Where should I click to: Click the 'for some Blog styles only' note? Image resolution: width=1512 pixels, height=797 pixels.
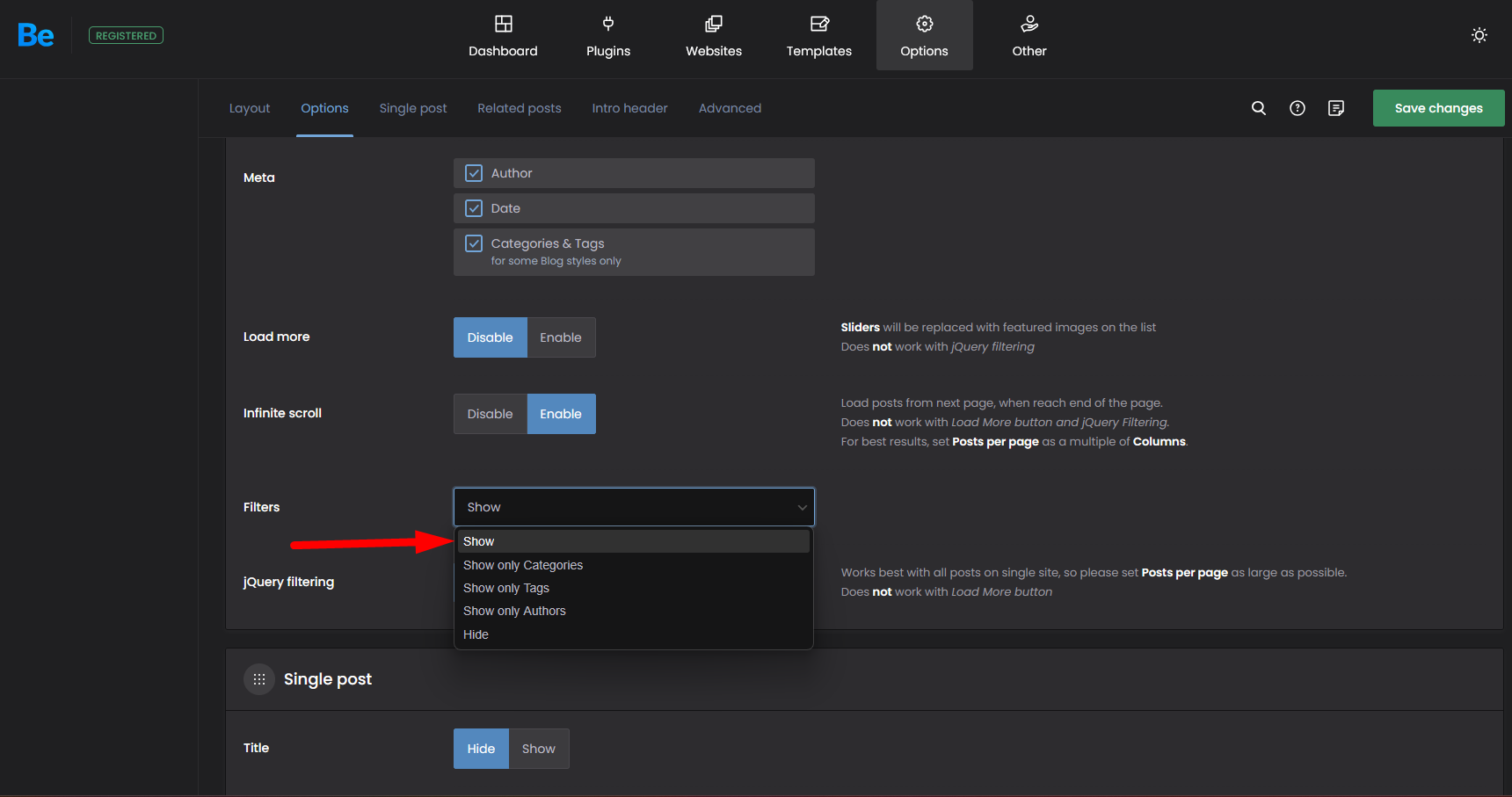tap(556, 261)
